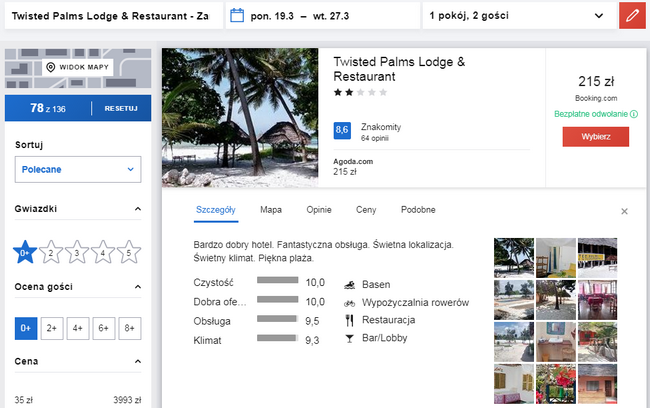
Task: Click the Klimat rating bar
Action: click(x=277, y=338)
